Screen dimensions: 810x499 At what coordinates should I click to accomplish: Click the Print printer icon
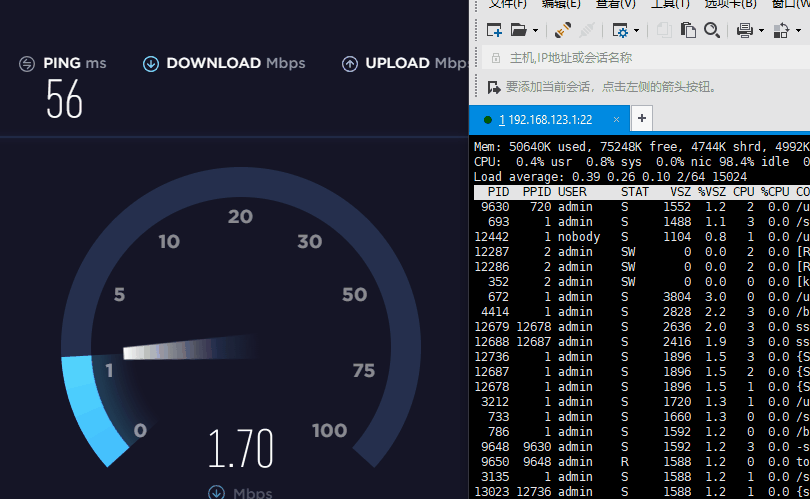click(744, 30)
